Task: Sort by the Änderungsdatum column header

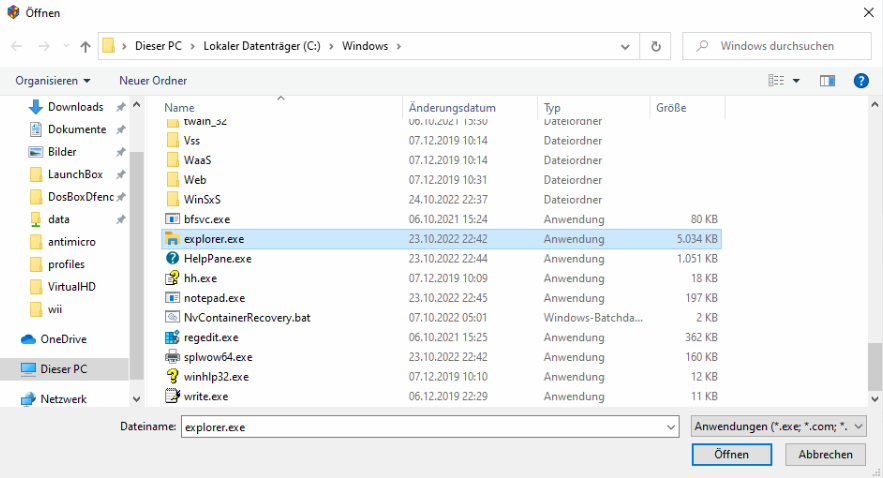Action: 452,108
